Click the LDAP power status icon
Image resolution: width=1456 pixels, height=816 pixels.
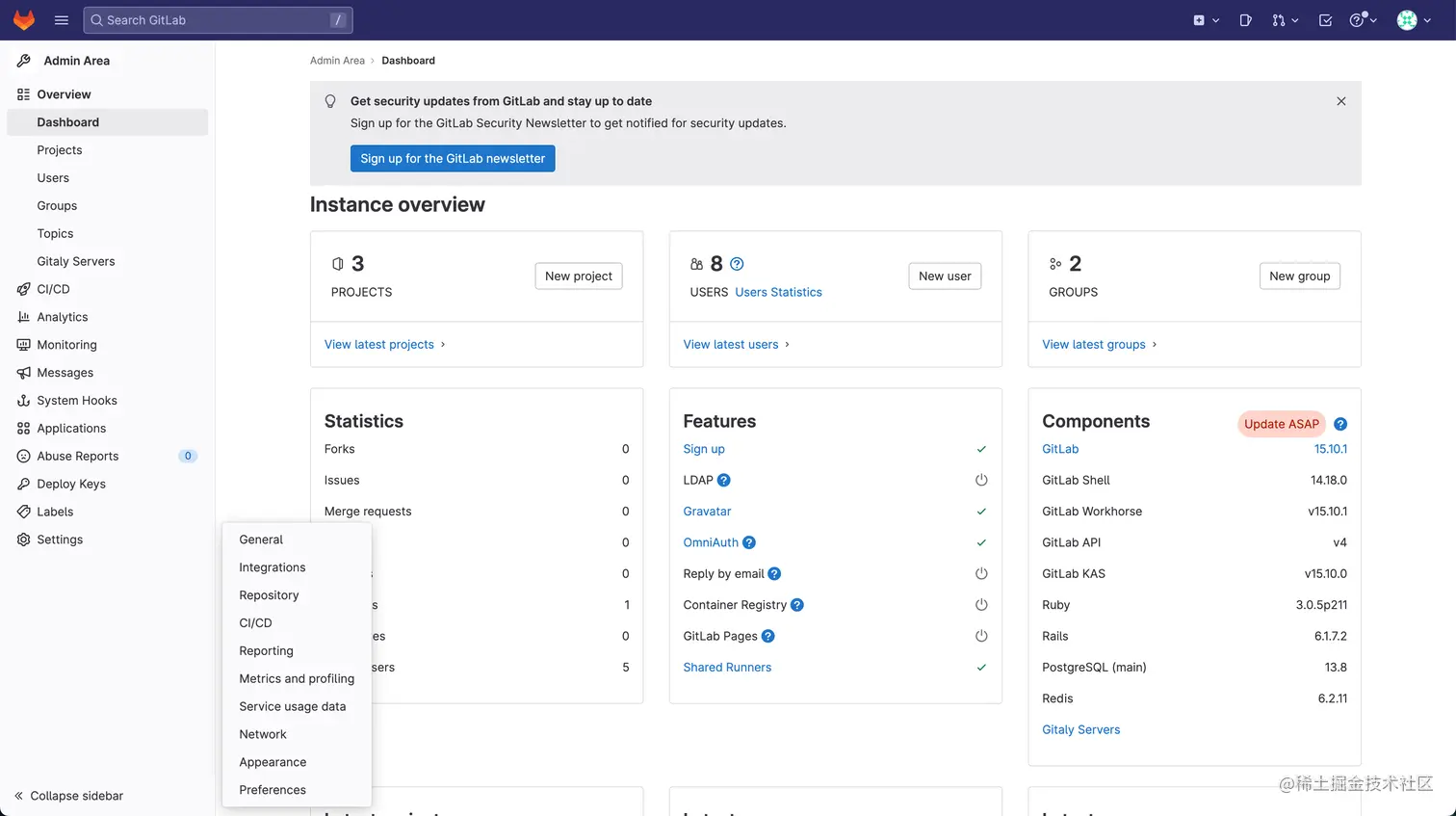point(981,480)
